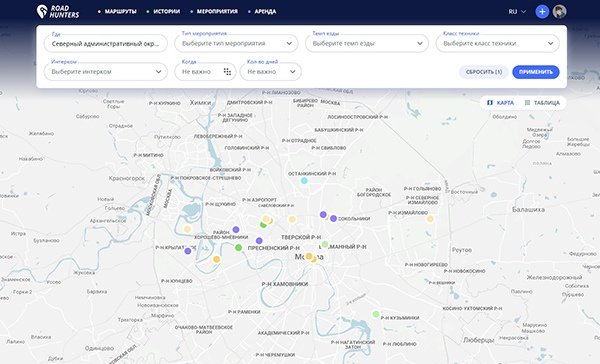
Task: Click the Сбросить (1) reset button
Action: pyautogui.click(x=484, y=72)
